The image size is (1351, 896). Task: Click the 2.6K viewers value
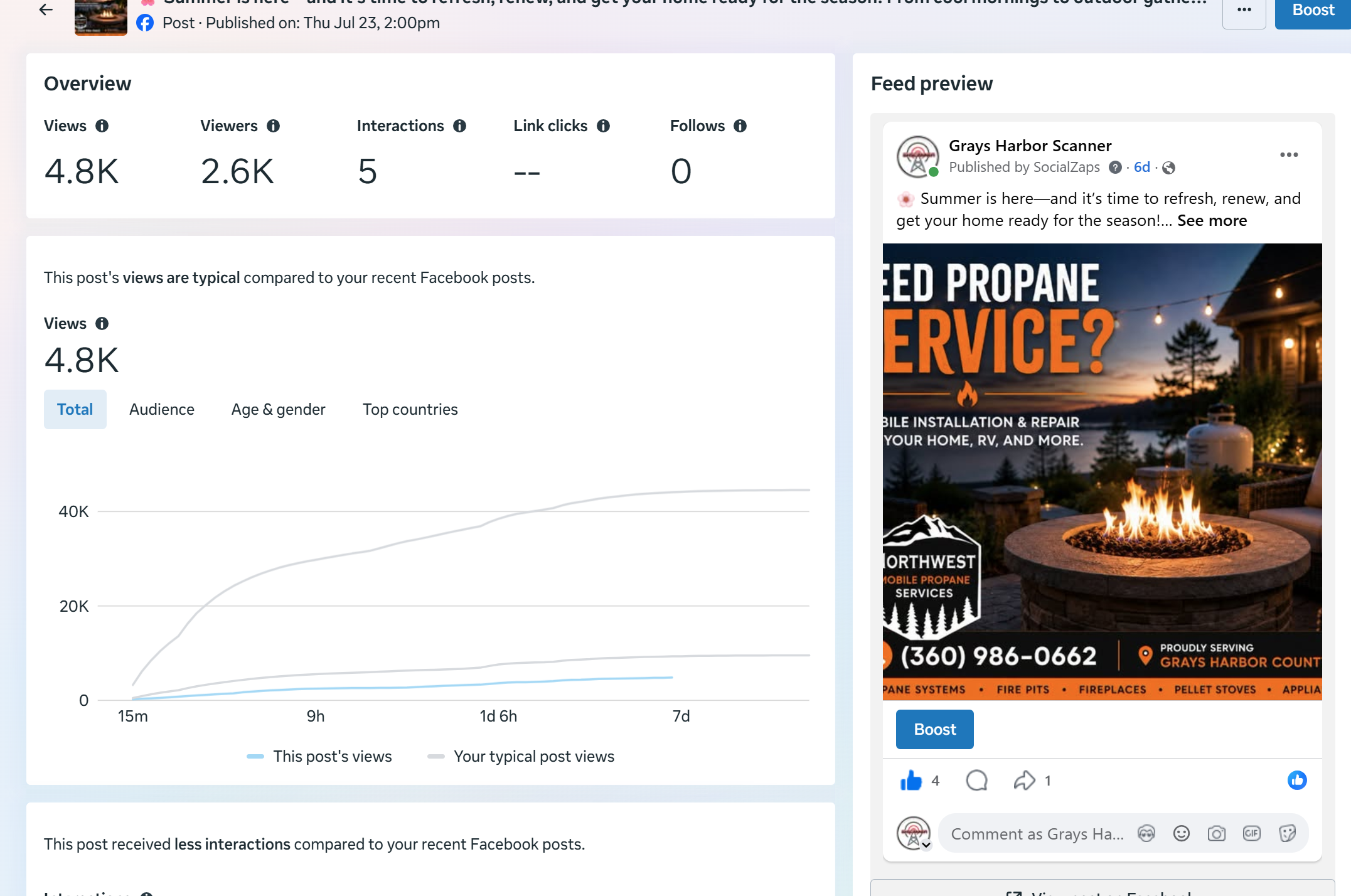pos(238,172)
